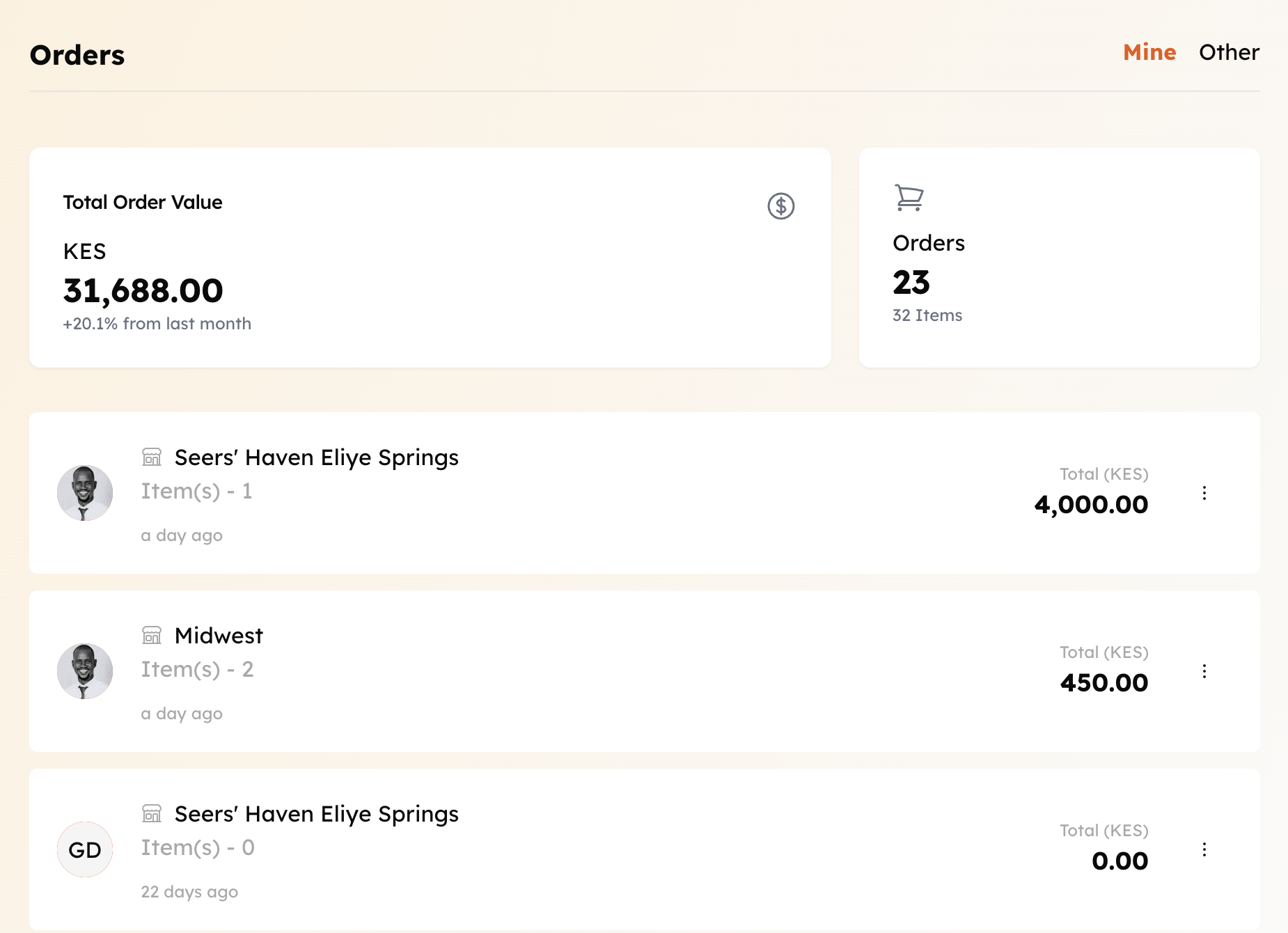Click the Orders page title
Viewport: 1288px width, 933px height.
point(77,54)
